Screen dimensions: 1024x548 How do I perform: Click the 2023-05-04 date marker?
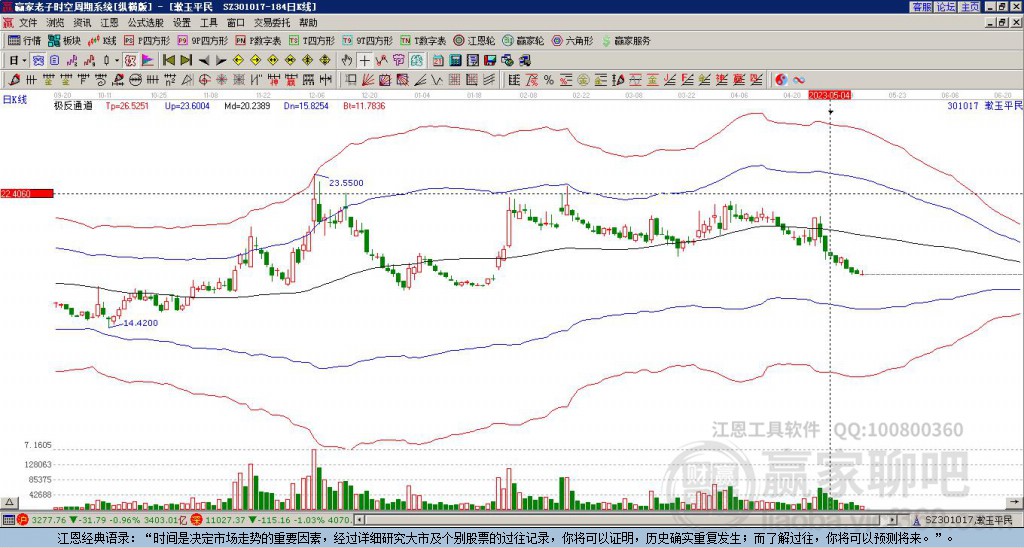coord(830,95)
